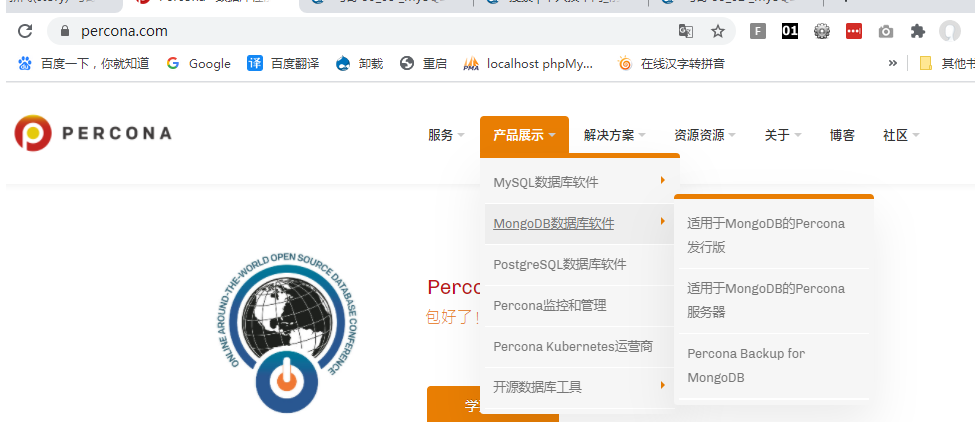Expand the 服务 navigation menu

coord(446,135)
